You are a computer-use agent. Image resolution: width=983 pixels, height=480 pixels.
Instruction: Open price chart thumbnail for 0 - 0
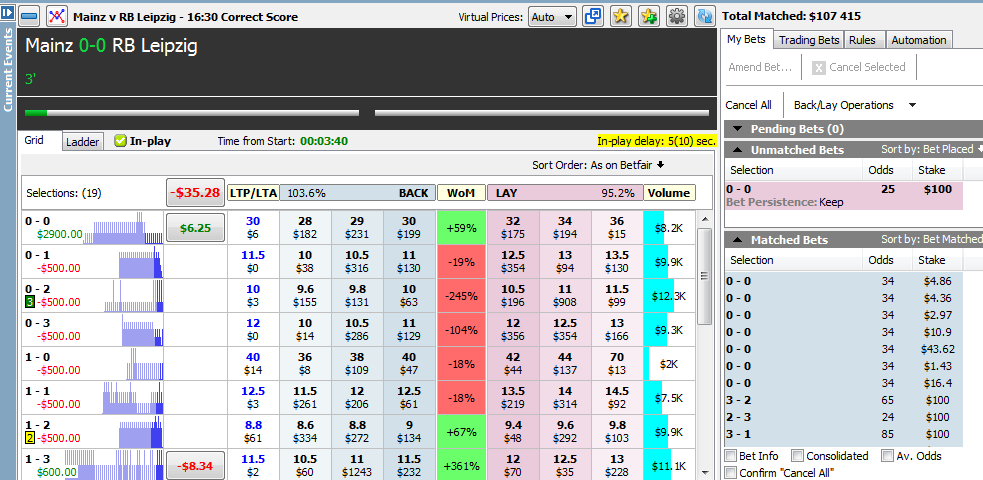[x=123, y=228]
